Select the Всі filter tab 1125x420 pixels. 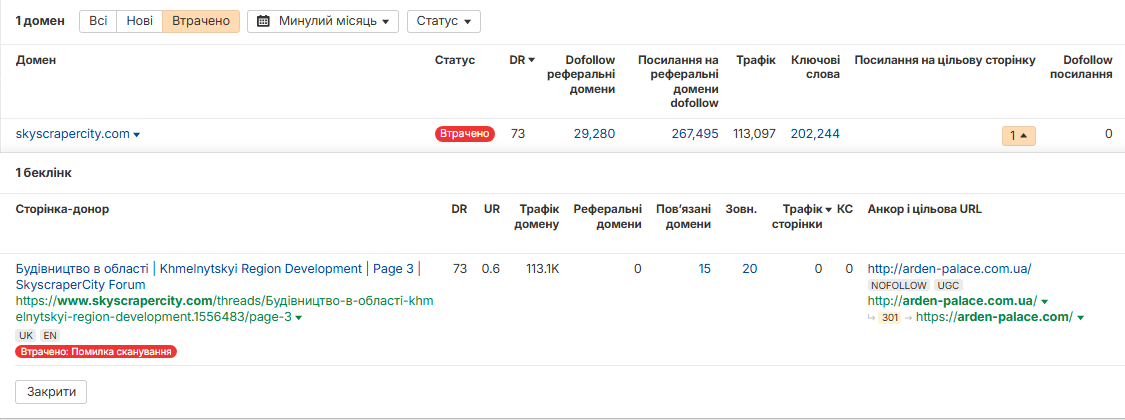[98, 22]
